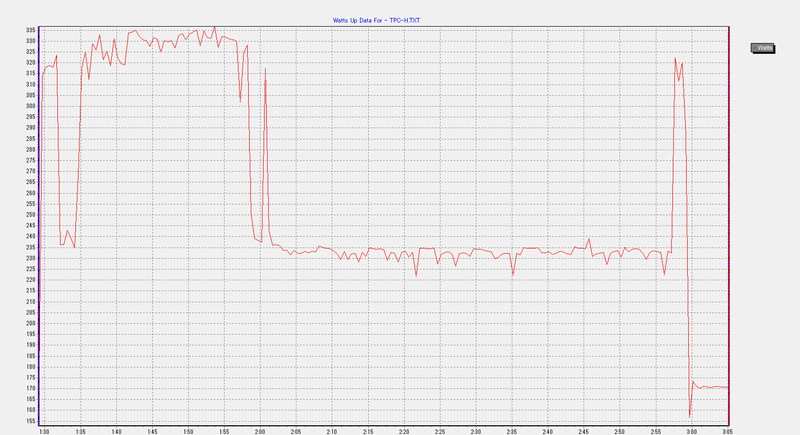This screenshot has width=800, height=435.
Task: Click the 335 label on the Y axis
Action: point(31,30)
